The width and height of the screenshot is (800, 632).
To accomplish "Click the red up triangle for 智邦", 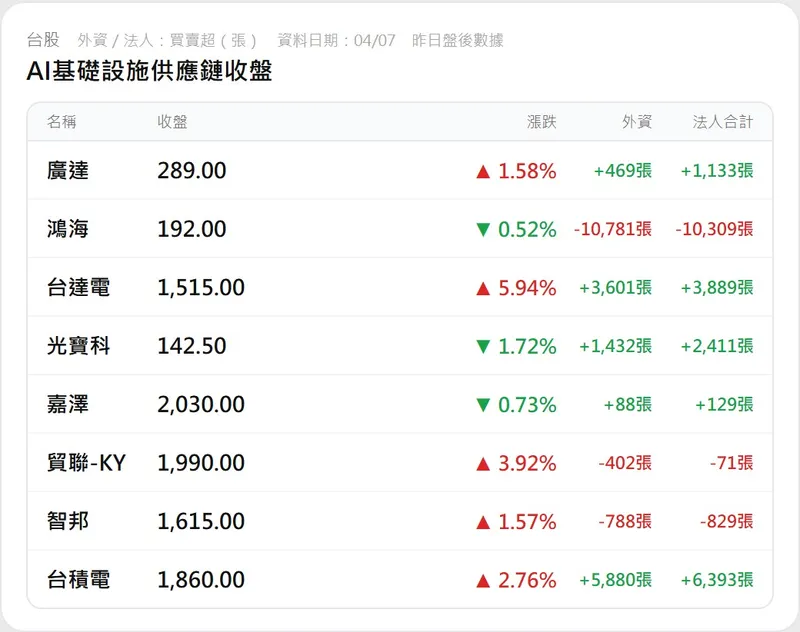I will [x=484, y=521].
